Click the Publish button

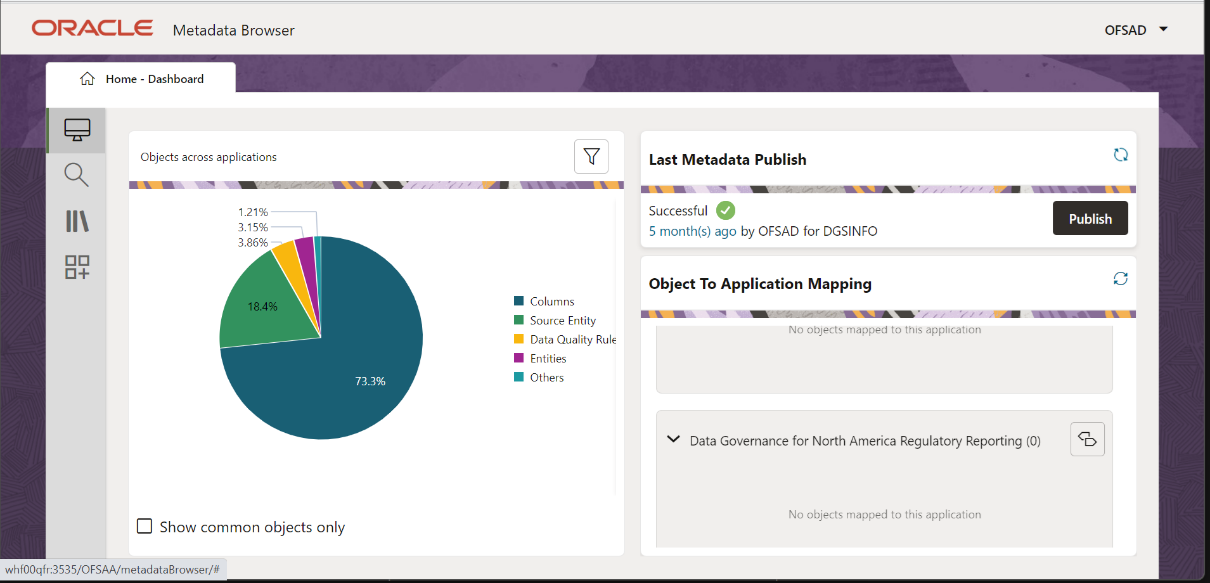click(x=1090, y=219)
